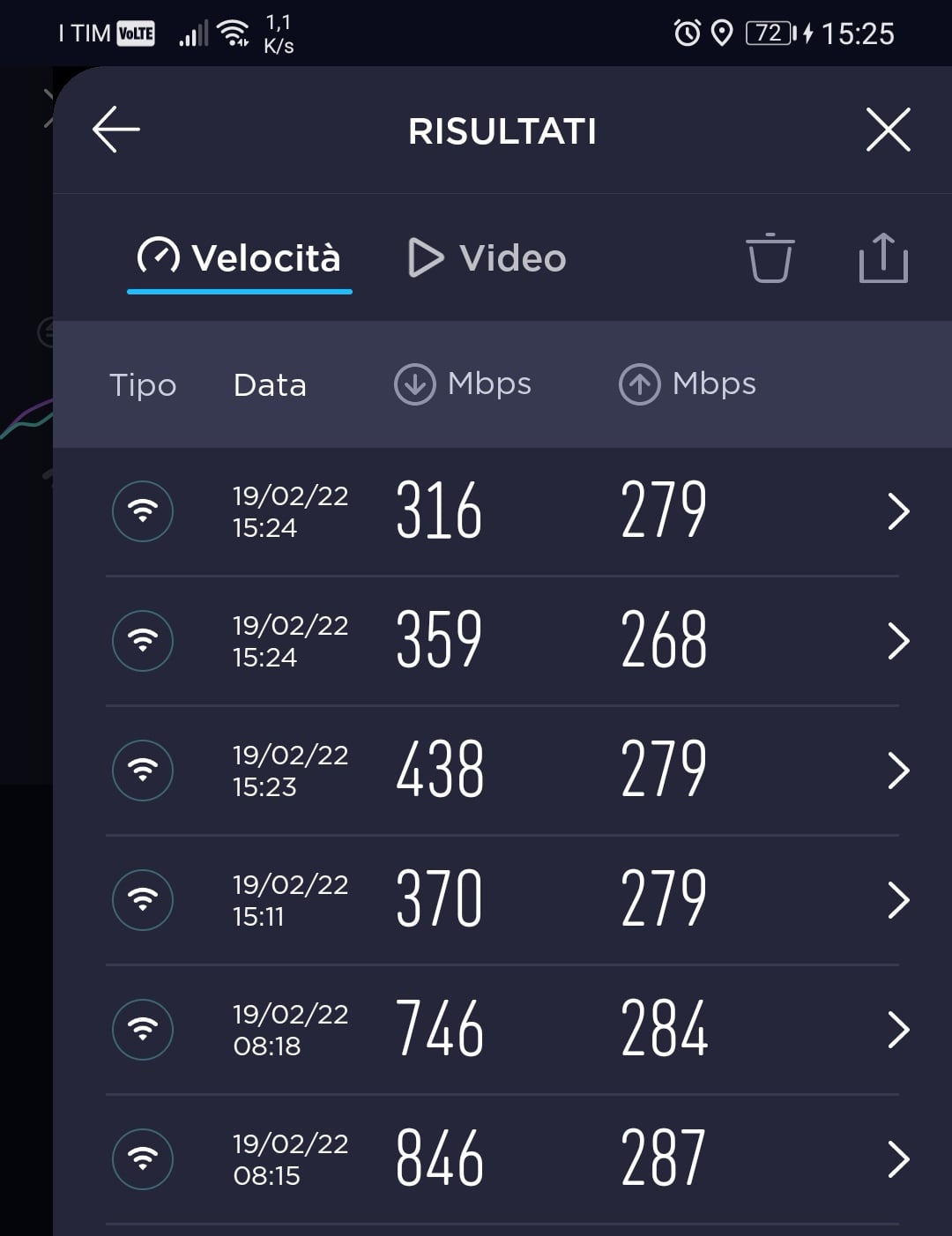Open the Video results tab
This screenshot has height=1236, width=952.
[487, 258]
